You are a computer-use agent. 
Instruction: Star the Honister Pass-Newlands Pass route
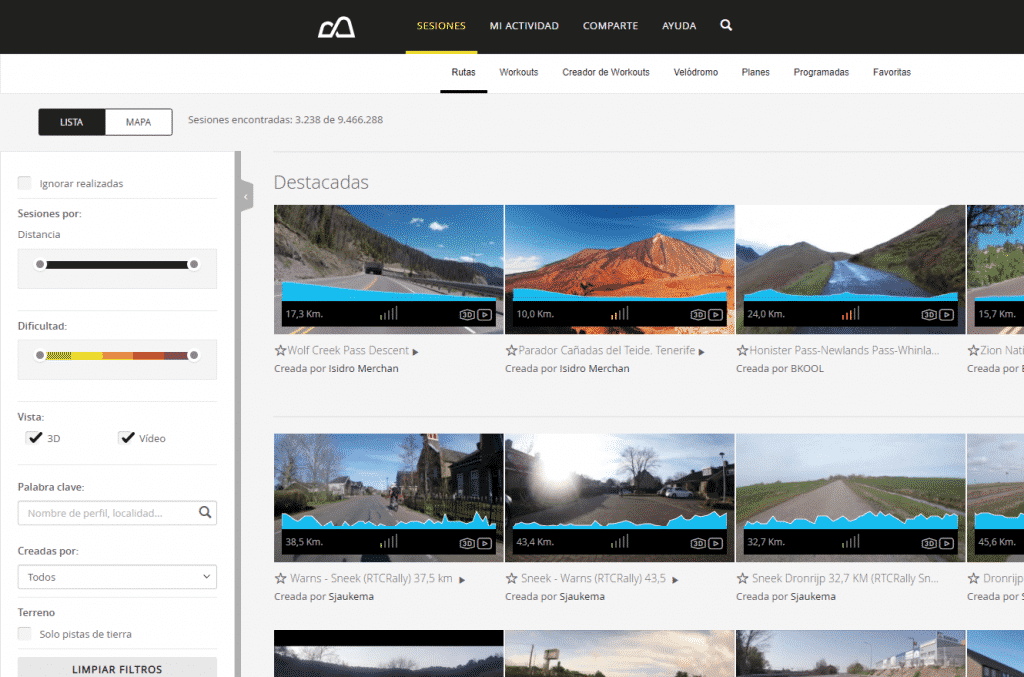743,351
